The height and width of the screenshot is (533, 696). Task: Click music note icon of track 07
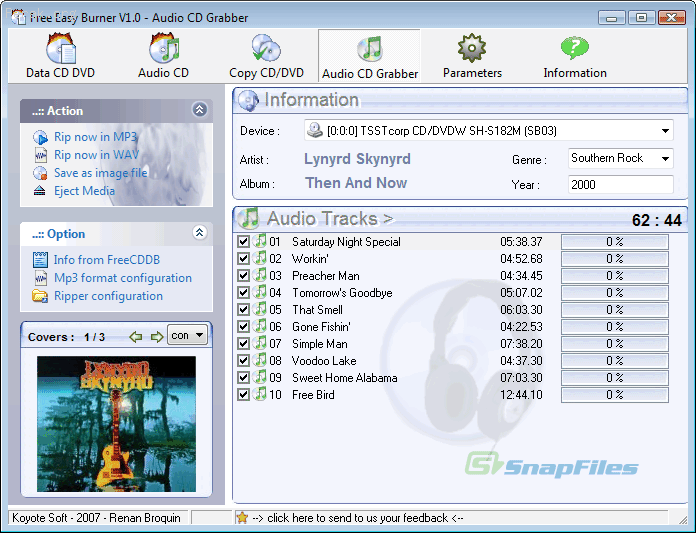pyautogui.click(x=260, y=343)
